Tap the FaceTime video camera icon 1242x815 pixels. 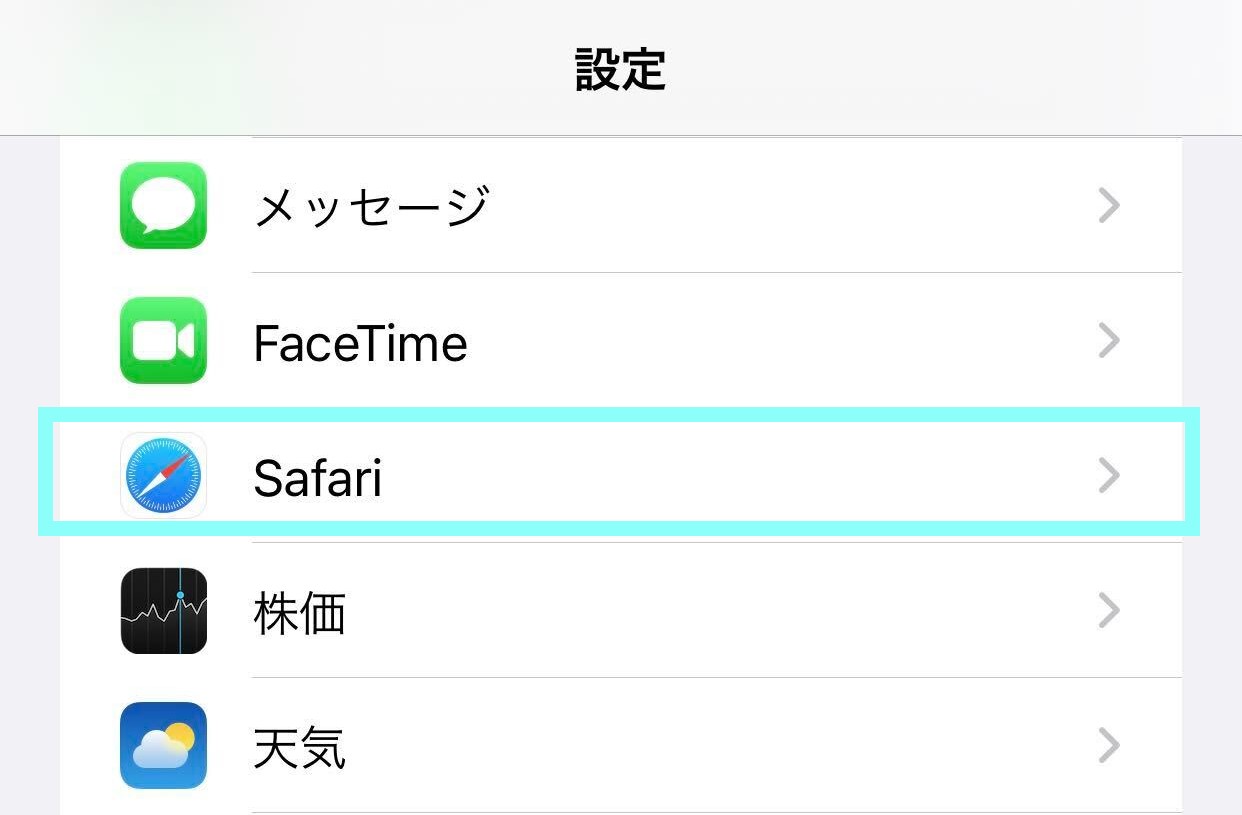[x=163, y=340]
